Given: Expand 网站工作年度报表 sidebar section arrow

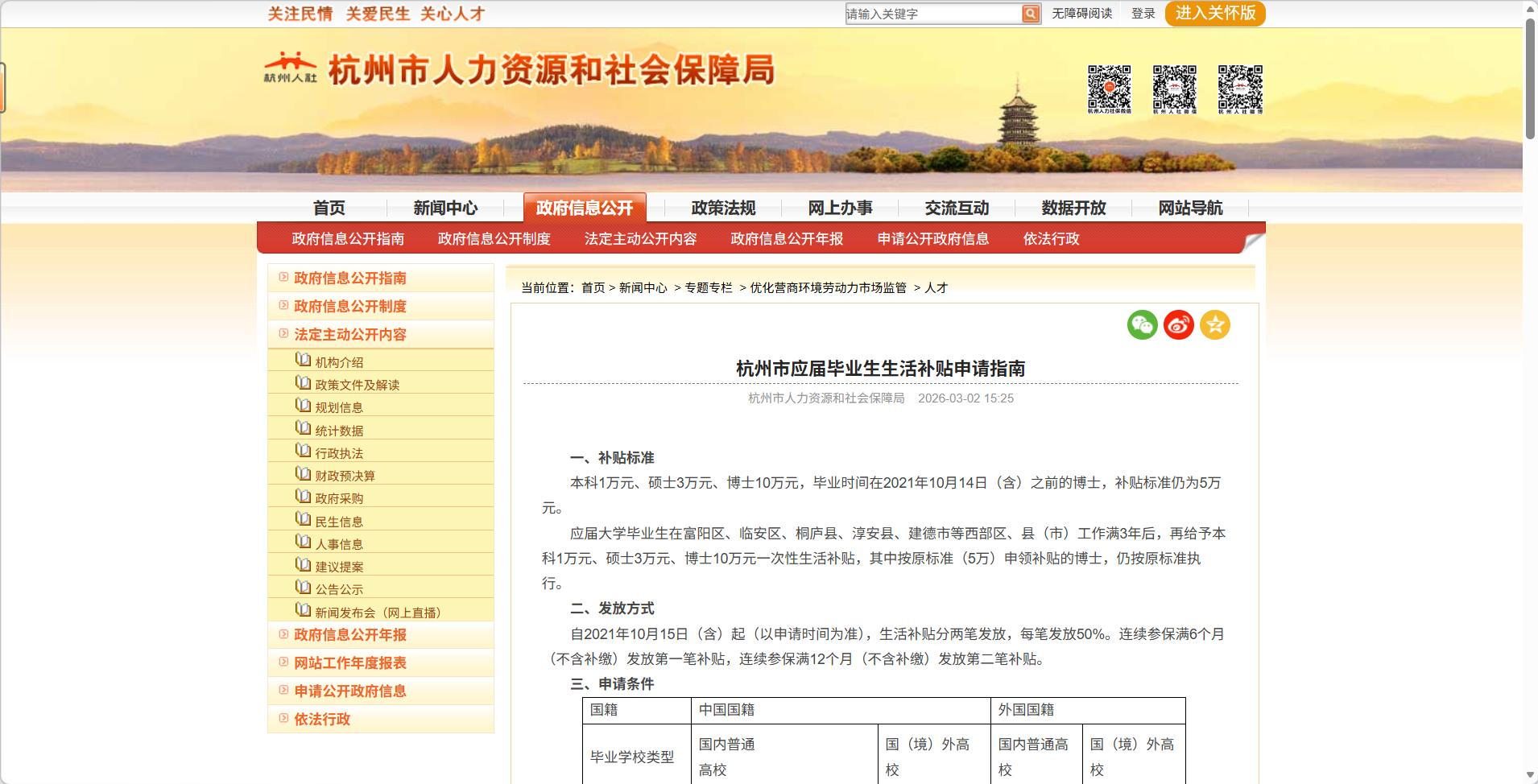Looking at the screenshot, I should coord(283,662).
